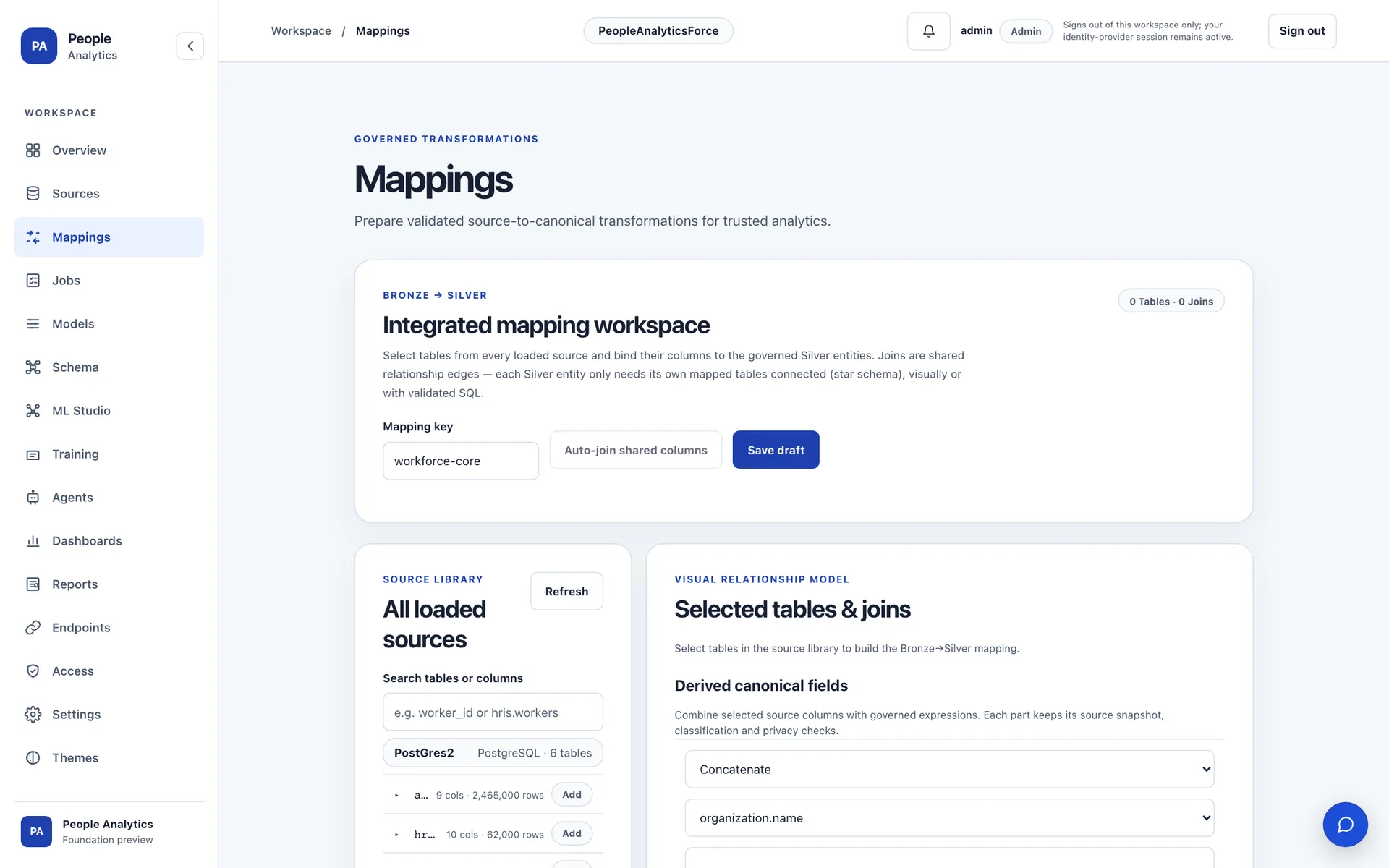Click the PA avatar in sidebar footer

pyautogui.click(x=36, y=831)
